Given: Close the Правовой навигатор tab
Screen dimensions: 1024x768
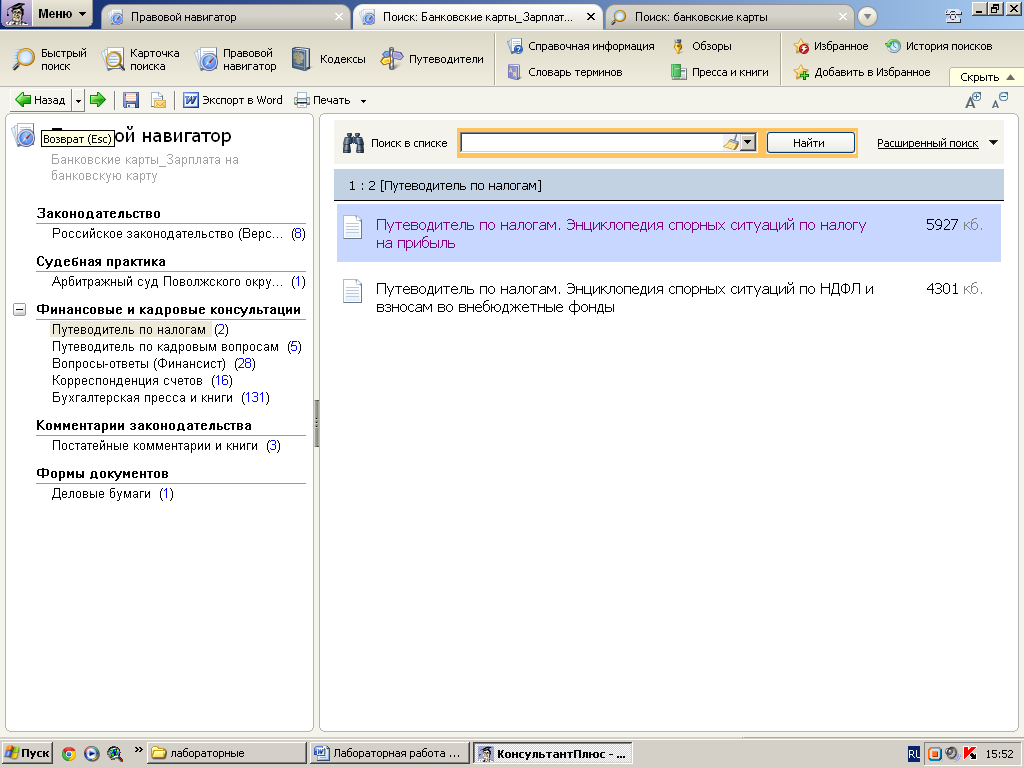Looking at the screenshot, I should coord(339,17).
